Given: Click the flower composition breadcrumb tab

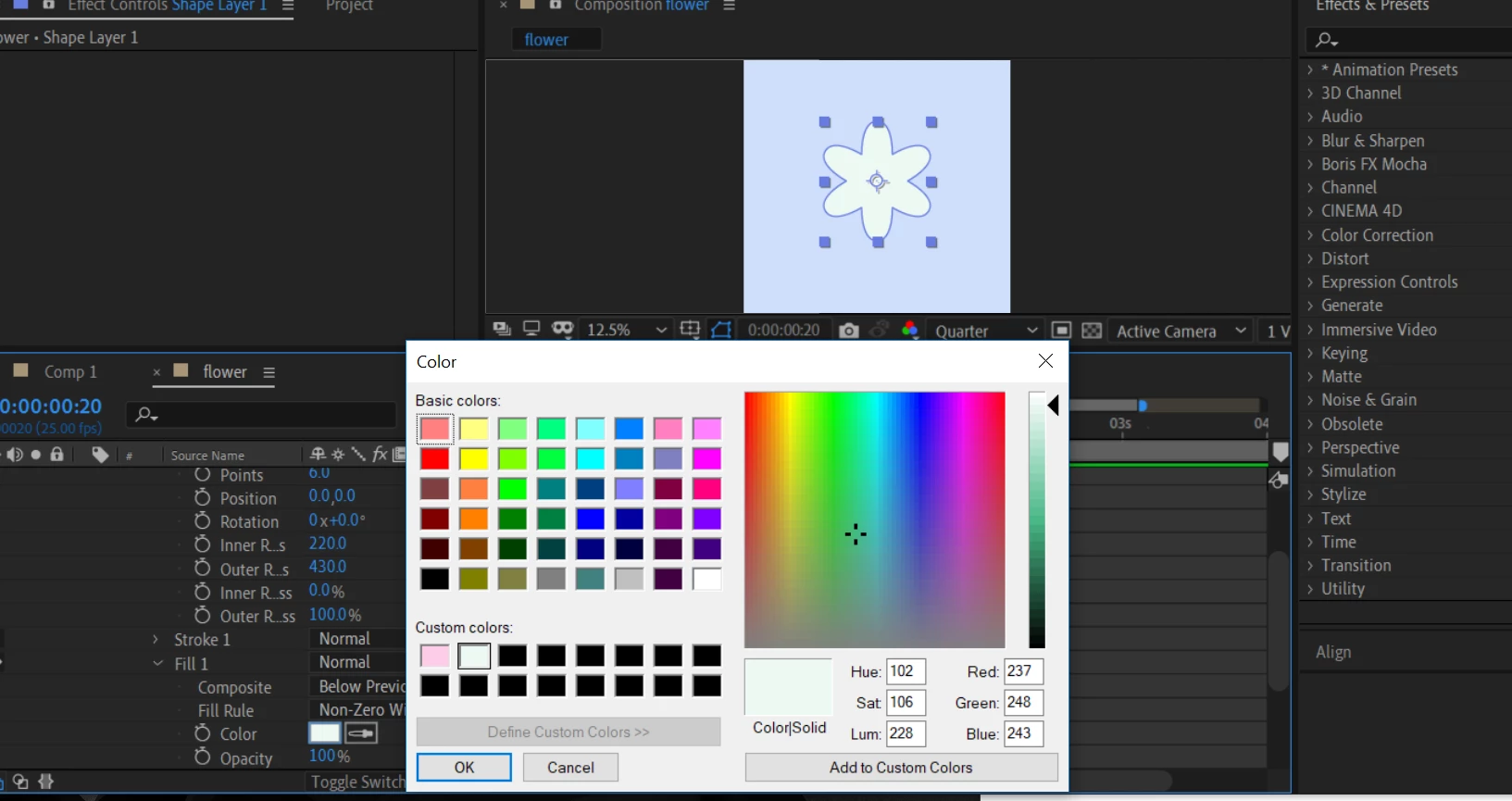Looking at the screenshot, I should (556, 40).
